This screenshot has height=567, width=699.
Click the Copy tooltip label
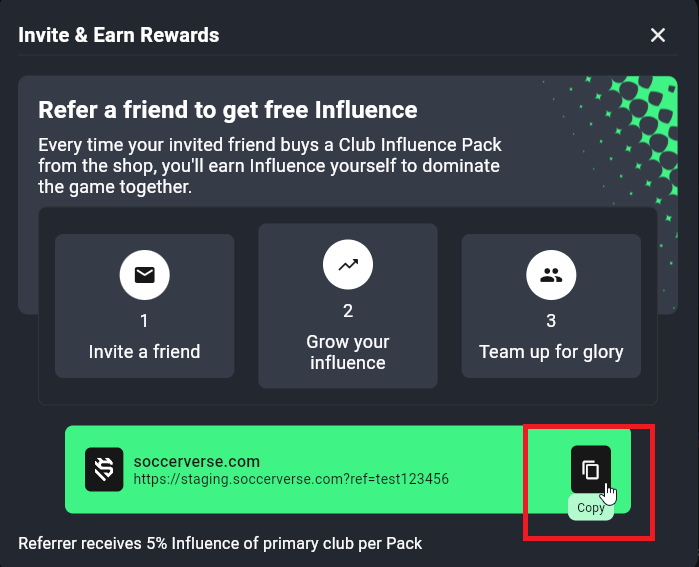point(591,507)
